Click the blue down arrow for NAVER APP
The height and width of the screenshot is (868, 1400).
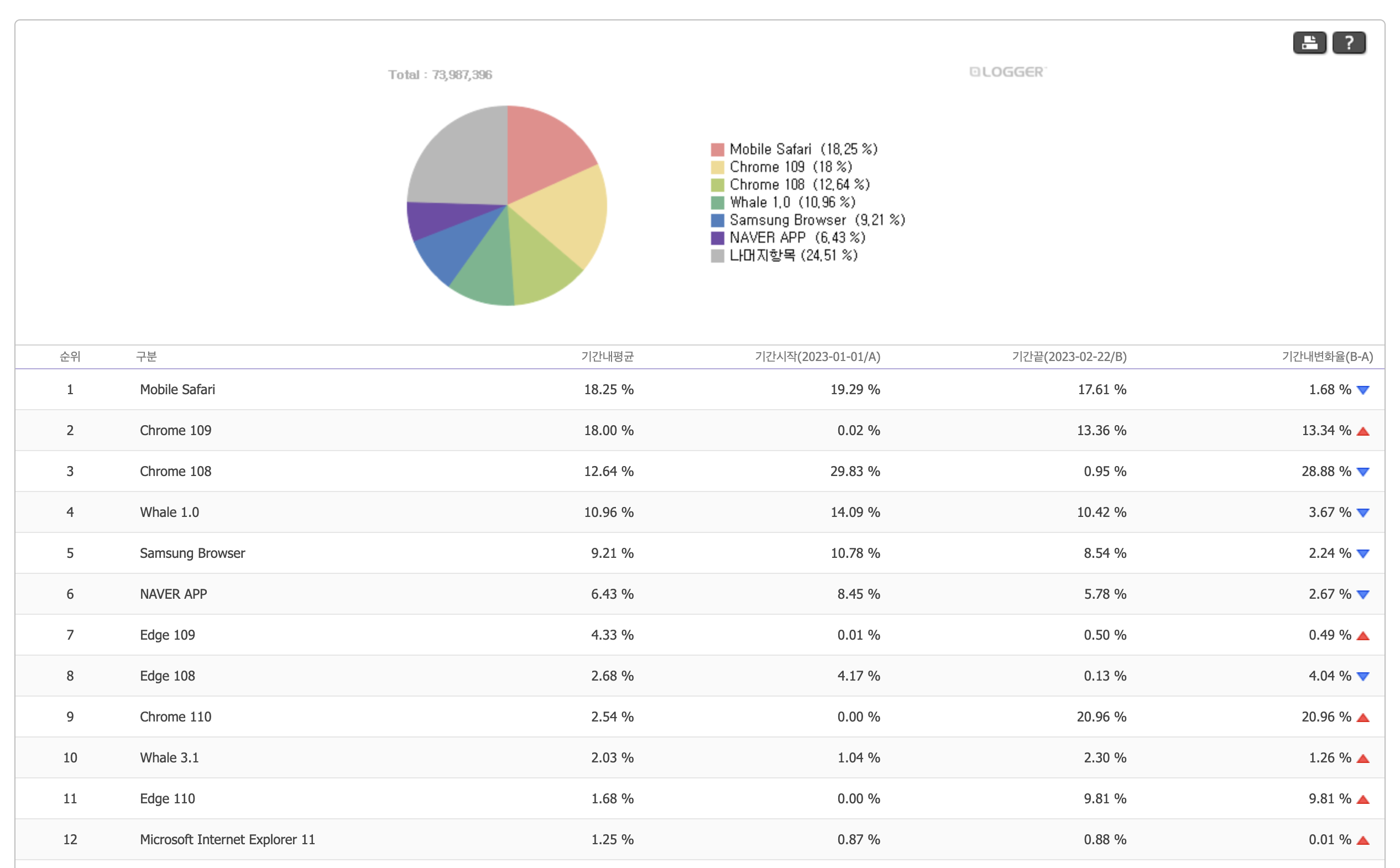tap(1363, 594)
